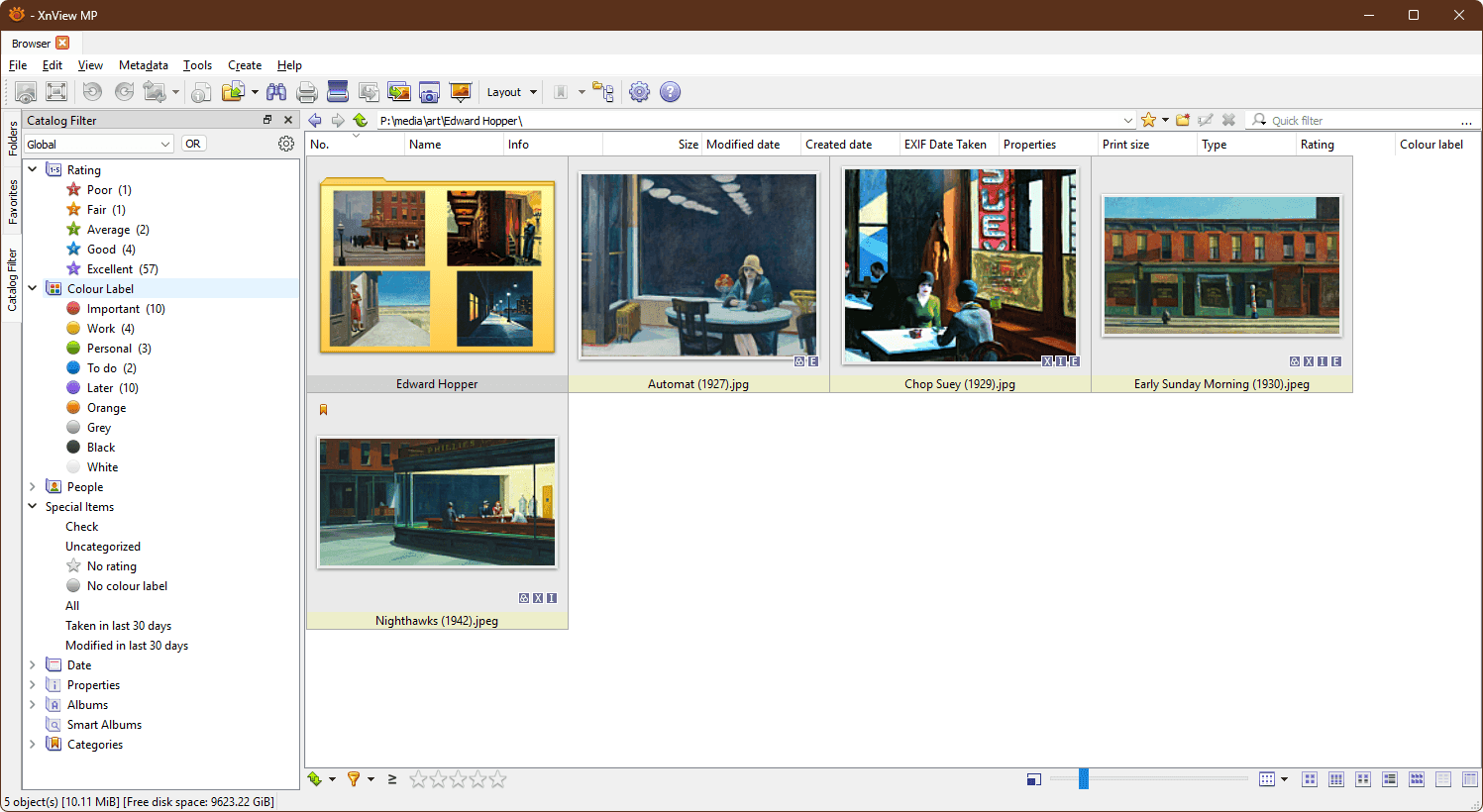Toggle the OR button in Catalog Filter
1483x812 pixels.
(193, 143)
